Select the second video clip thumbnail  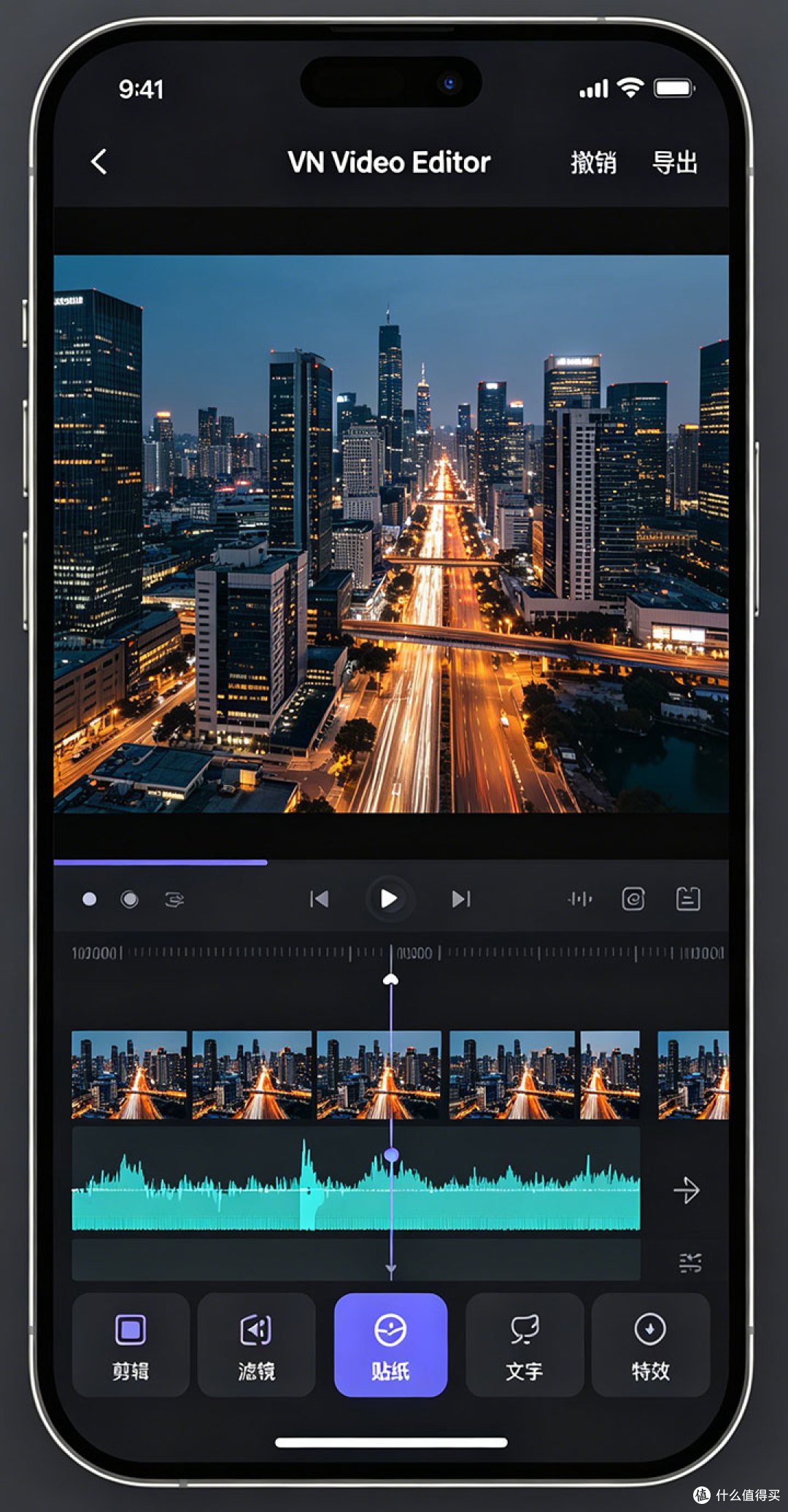pos(252,1075)
